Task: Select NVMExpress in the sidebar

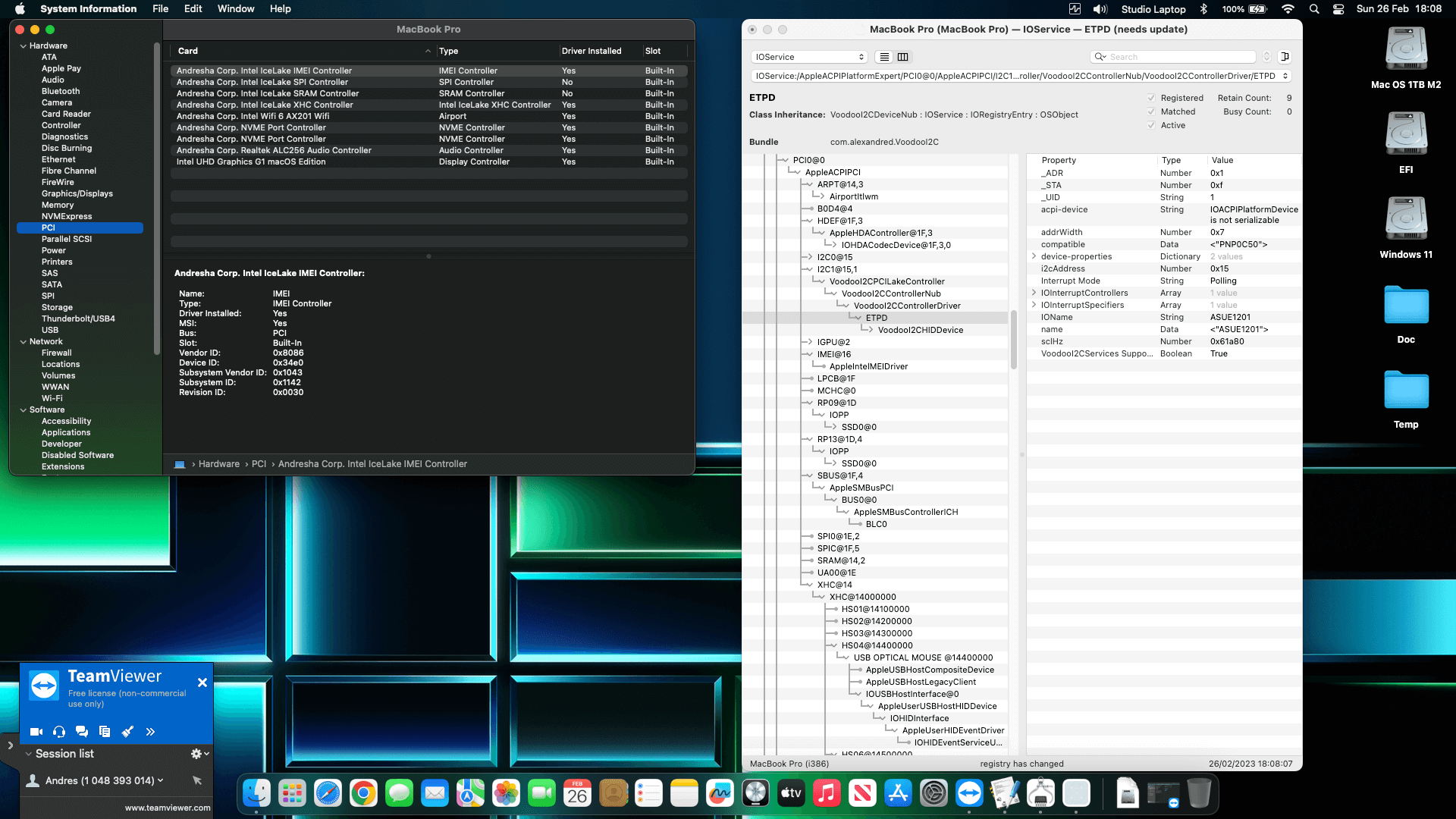Action: pos(67,216)
